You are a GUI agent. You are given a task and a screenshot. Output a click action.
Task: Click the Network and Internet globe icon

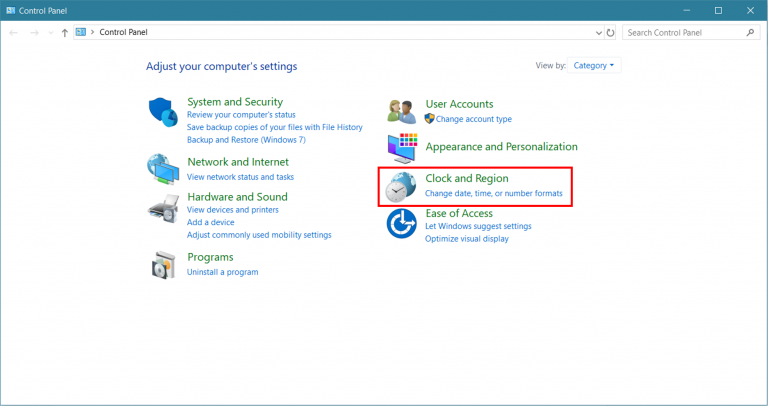163,168
